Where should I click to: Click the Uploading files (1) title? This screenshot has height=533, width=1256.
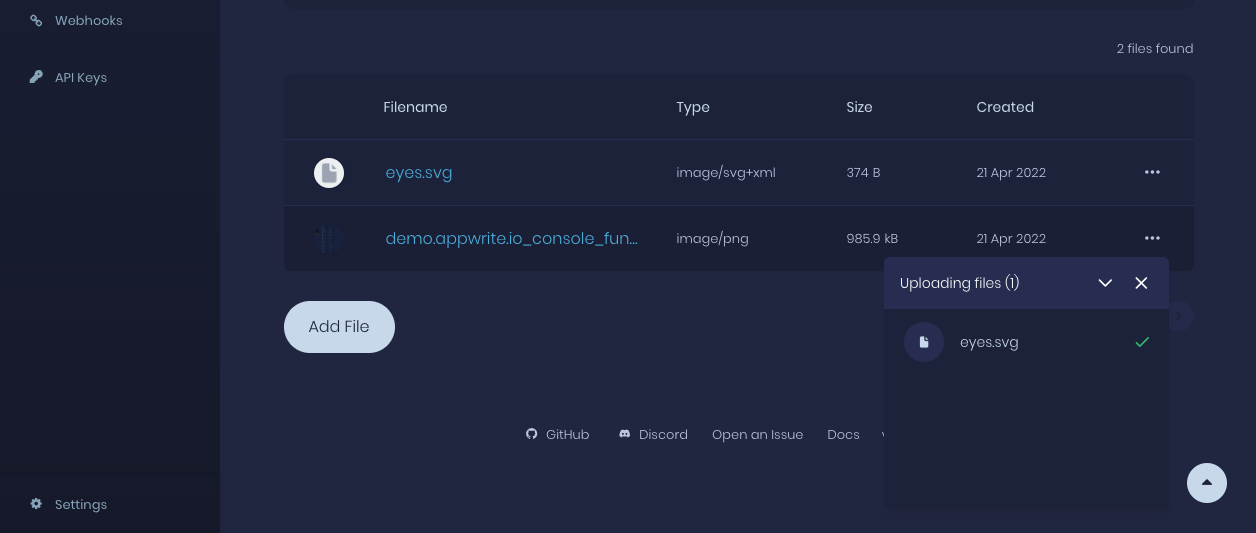click(959, 283)
